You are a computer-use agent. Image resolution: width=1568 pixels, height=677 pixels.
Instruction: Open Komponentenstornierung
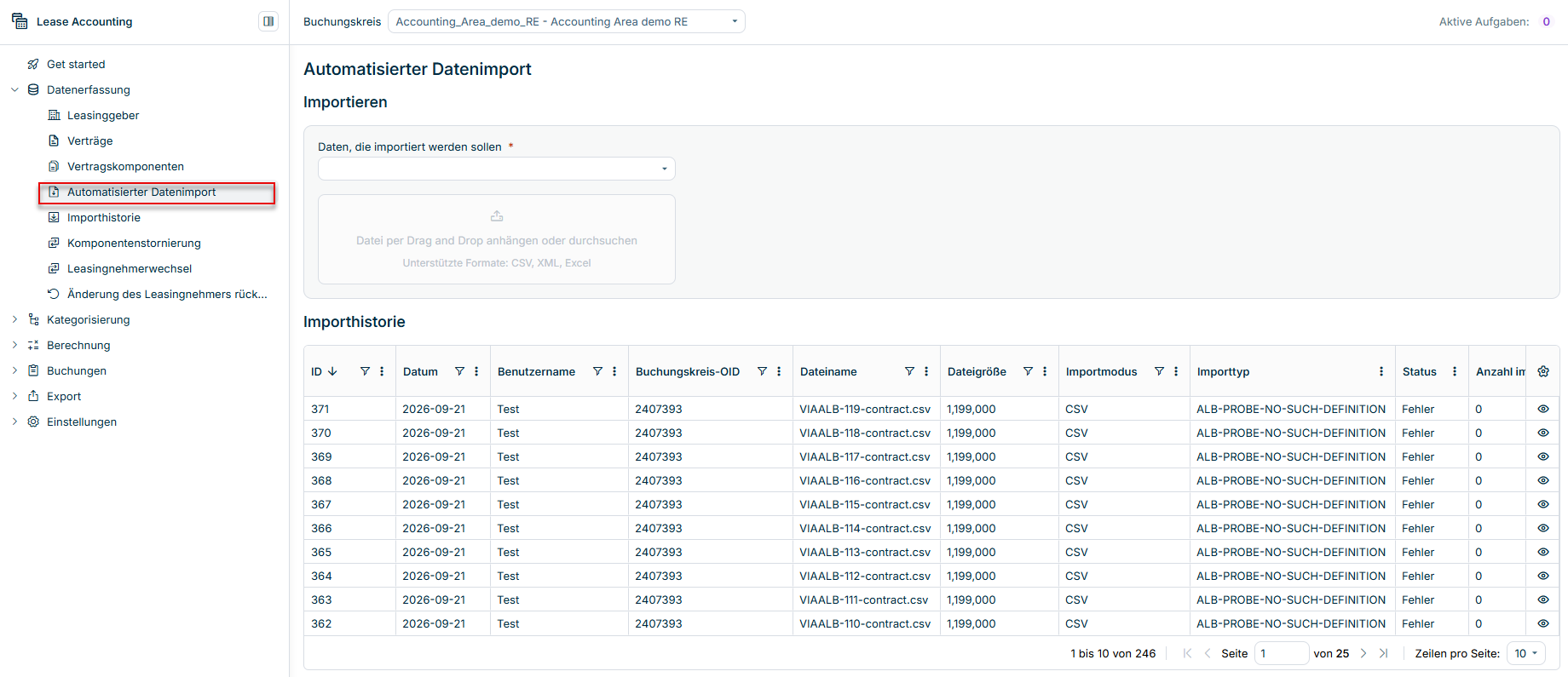tap(134, 243)
